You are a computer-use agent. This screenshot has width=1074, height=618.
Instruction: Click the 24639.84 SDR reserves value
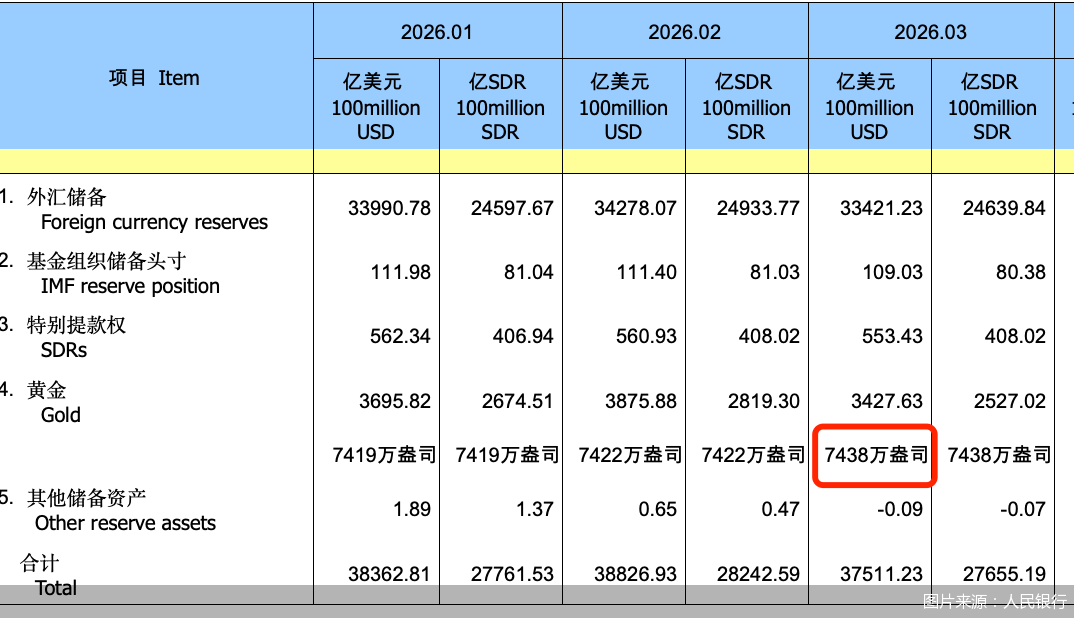(1004, 208)
